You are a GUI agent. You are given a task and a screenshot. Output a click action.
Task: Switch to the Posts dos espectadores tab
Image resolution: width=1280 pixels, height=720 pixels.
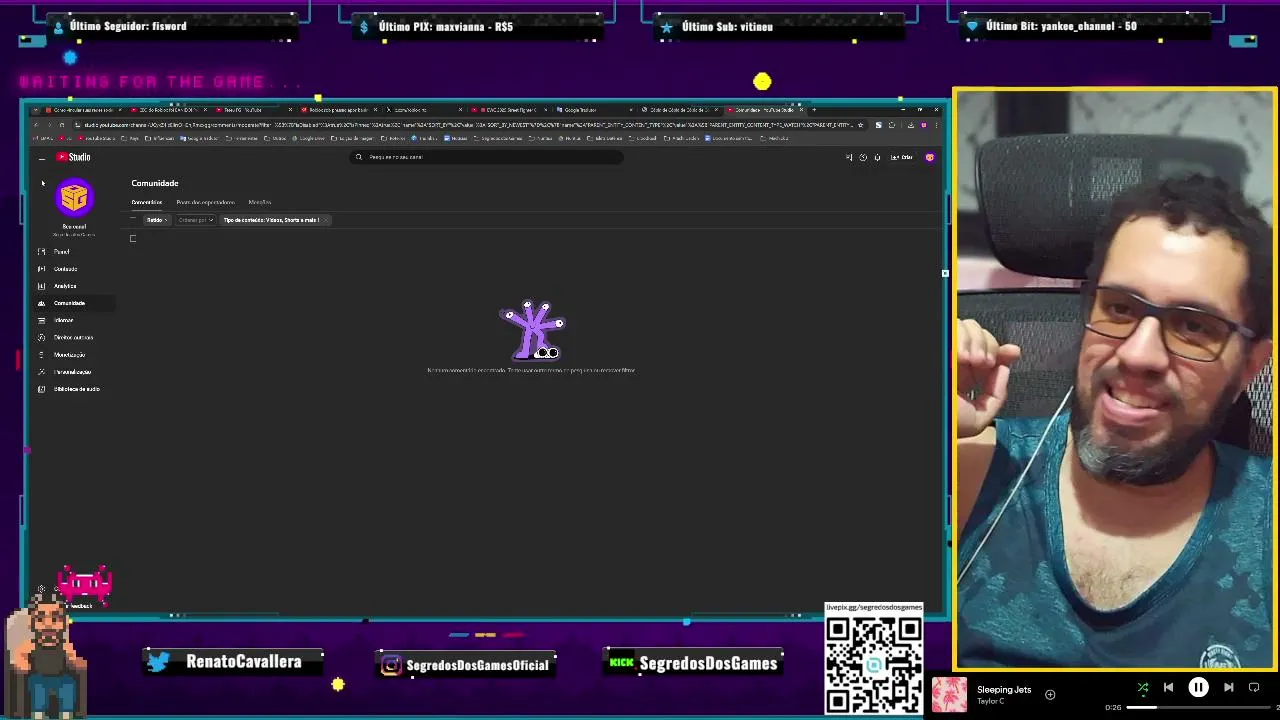pyautogui.click(x=205, y=202)
